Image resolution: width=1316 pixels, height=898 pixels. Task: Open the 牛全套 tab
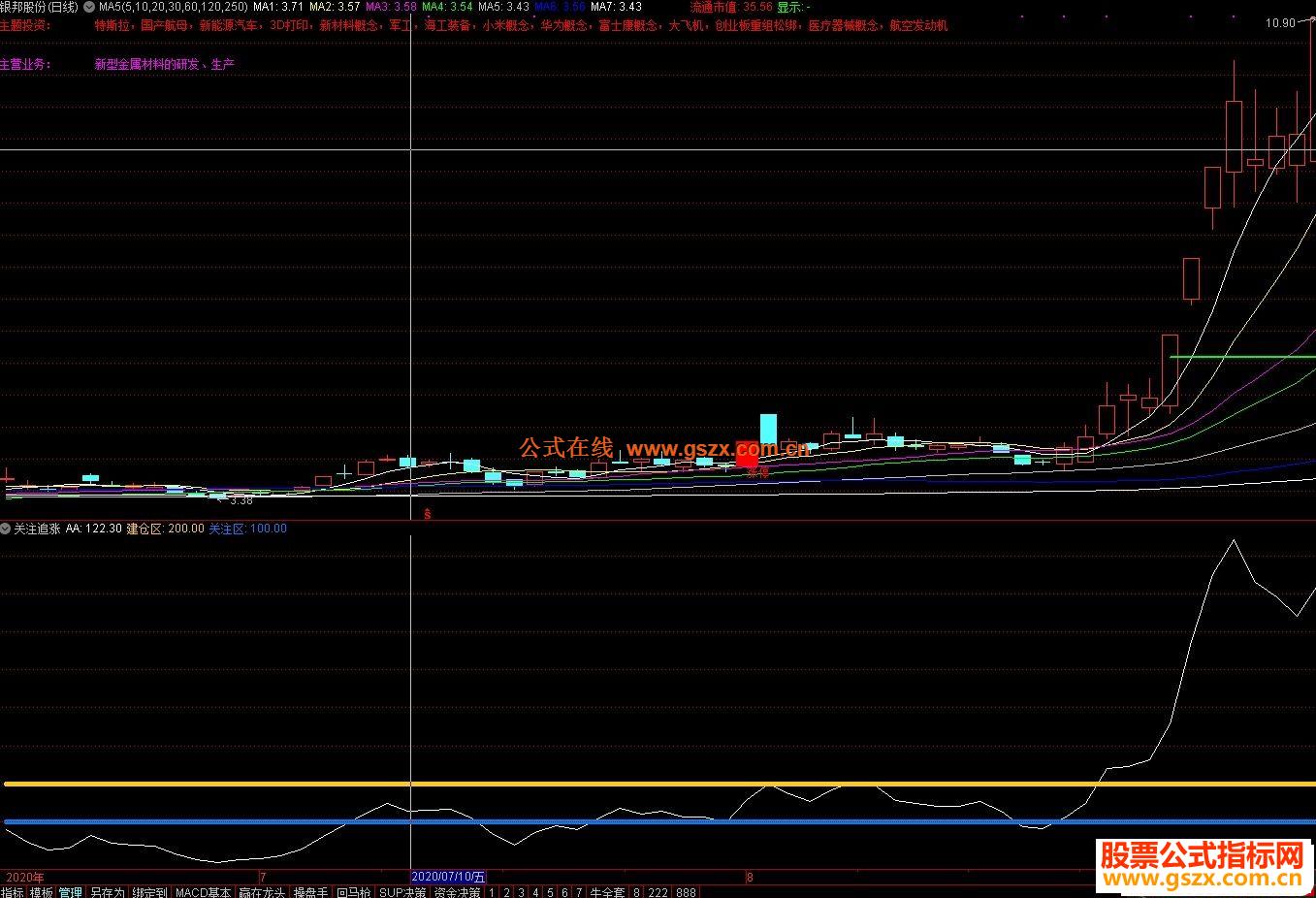coord(608,892)
